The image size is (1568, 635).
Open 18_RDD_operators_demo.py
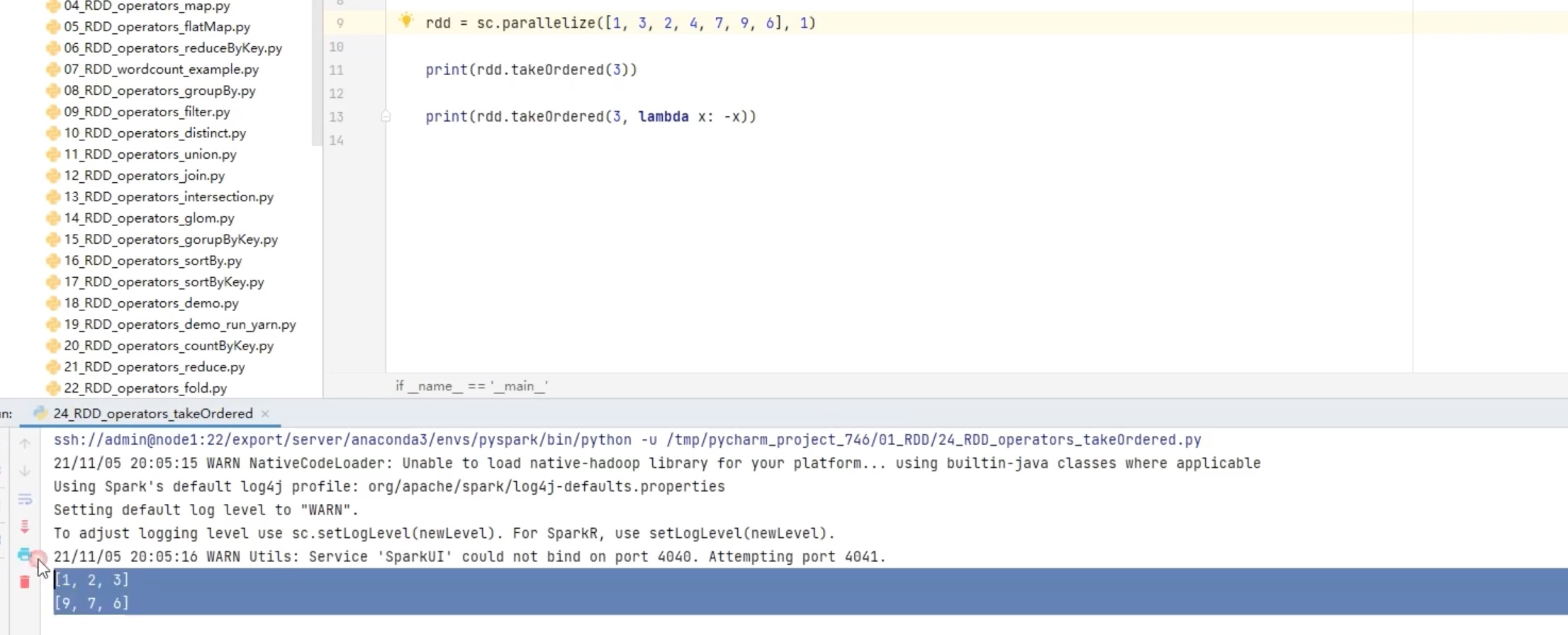click(x=151, y=303)
